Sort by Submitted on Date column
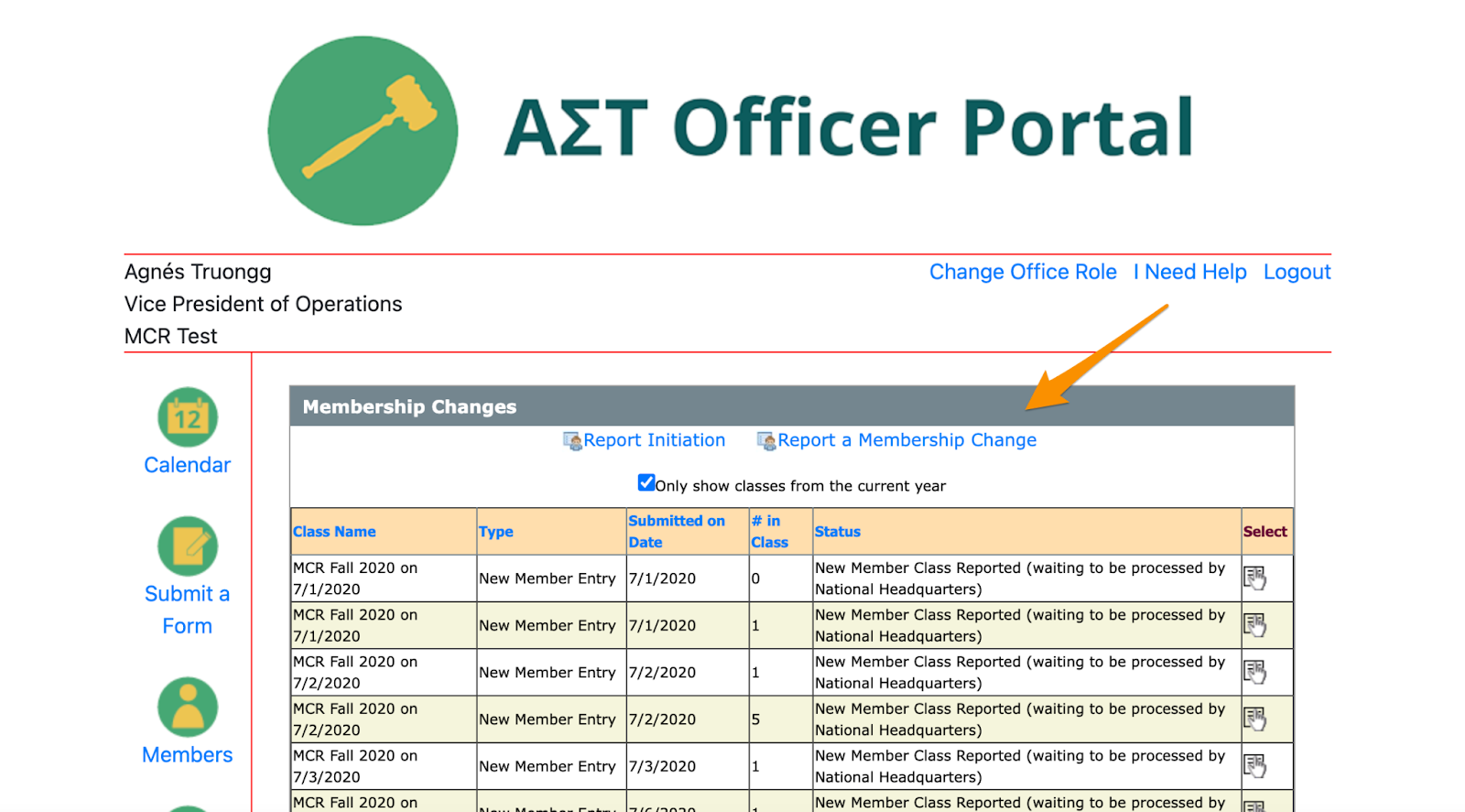Viewport: 1465px width, 812px height. [x=677, y=532]
